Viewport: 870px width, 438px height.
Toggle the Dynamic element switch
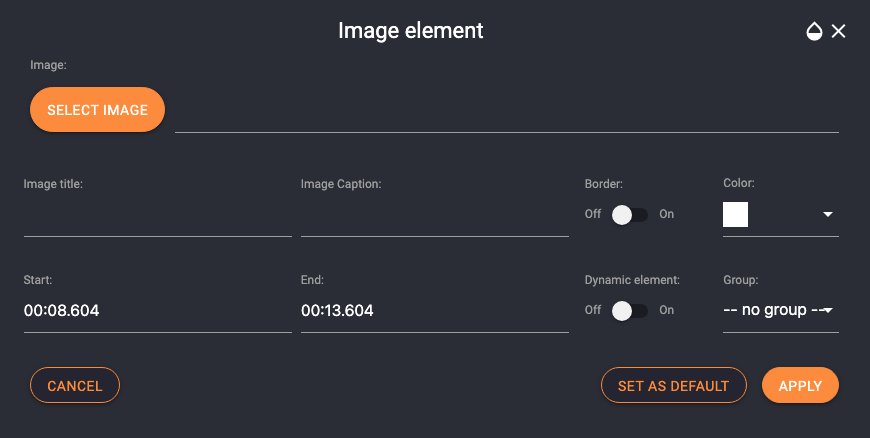point(630,311)
